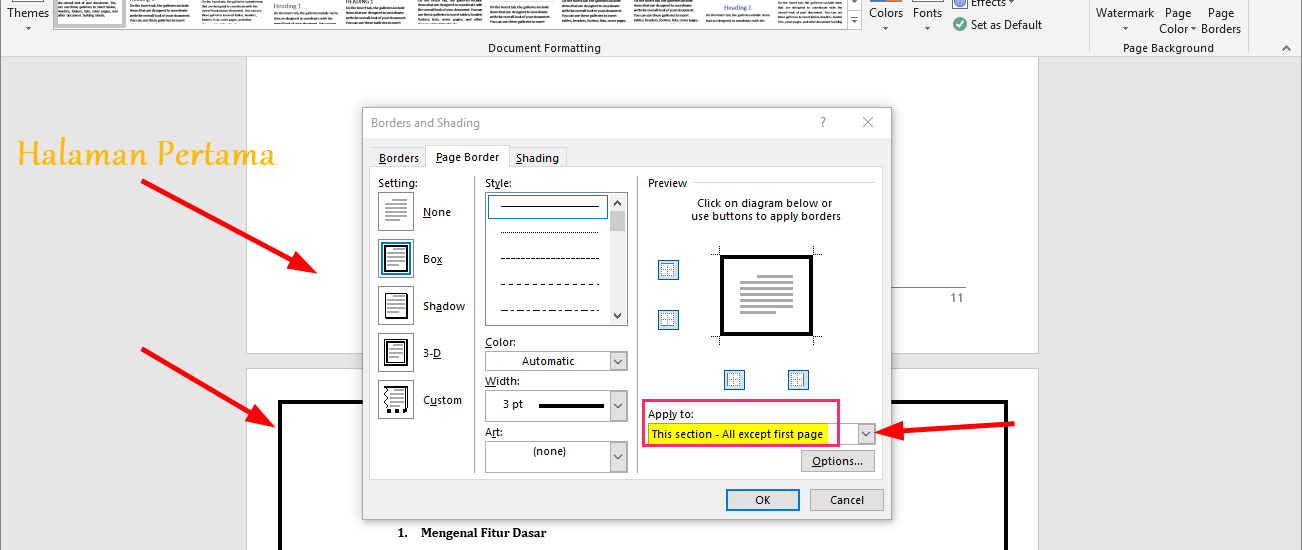Select the solid line style
1302x550 pixels.
pyautogui.click(x=549, y=206)
